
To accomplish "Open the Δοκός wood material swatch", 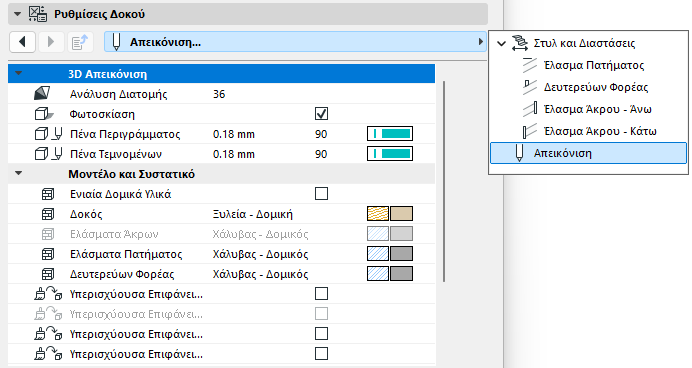I will point(390,214).
